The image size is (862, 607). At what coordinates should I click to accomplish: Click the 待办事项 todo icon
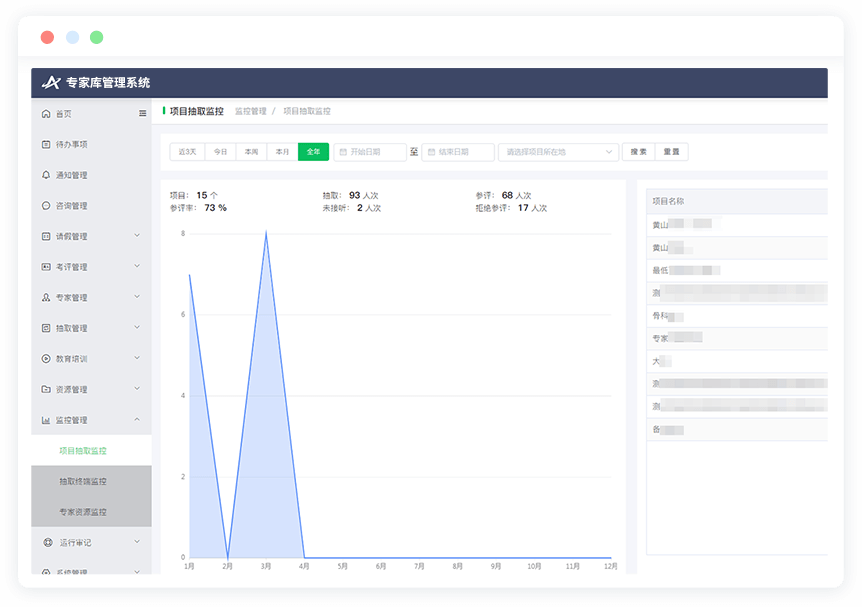46,145
